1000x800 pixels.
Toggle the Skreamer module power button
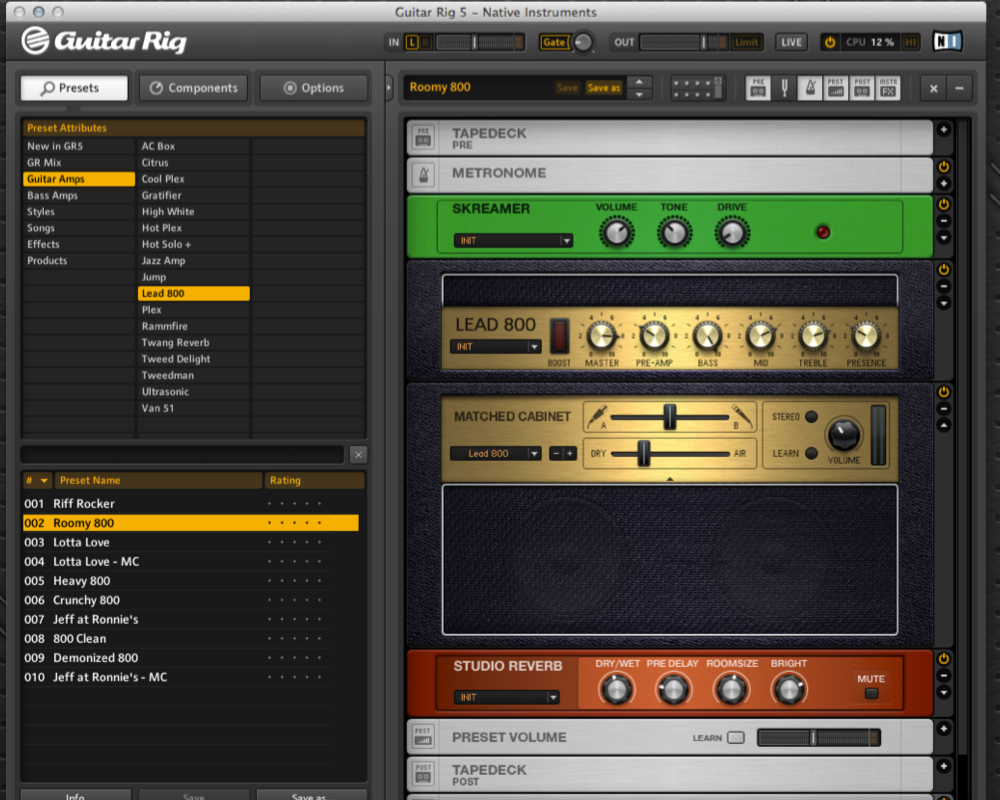944,204
